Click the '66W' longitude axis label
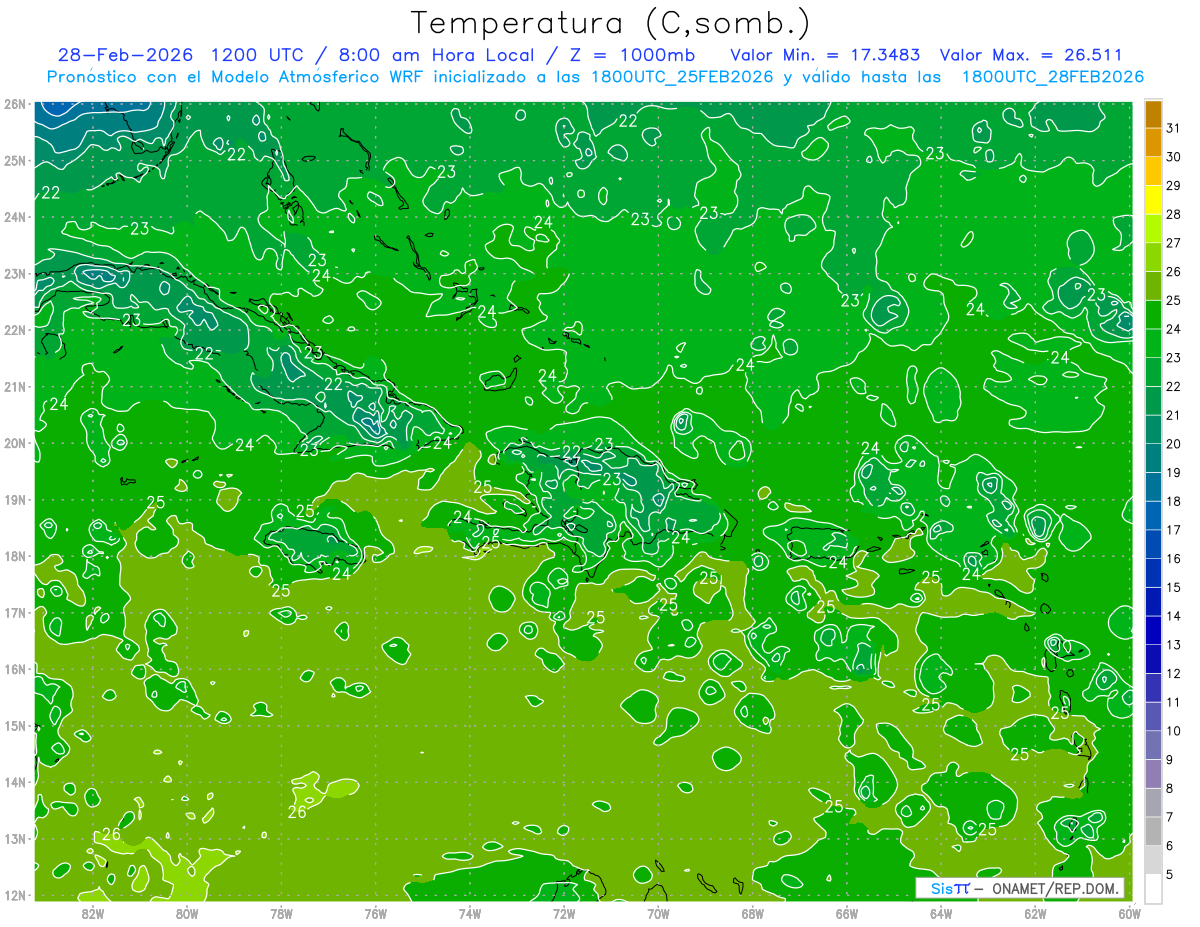Screen dimensions: 1200x927 pos(847,913)
